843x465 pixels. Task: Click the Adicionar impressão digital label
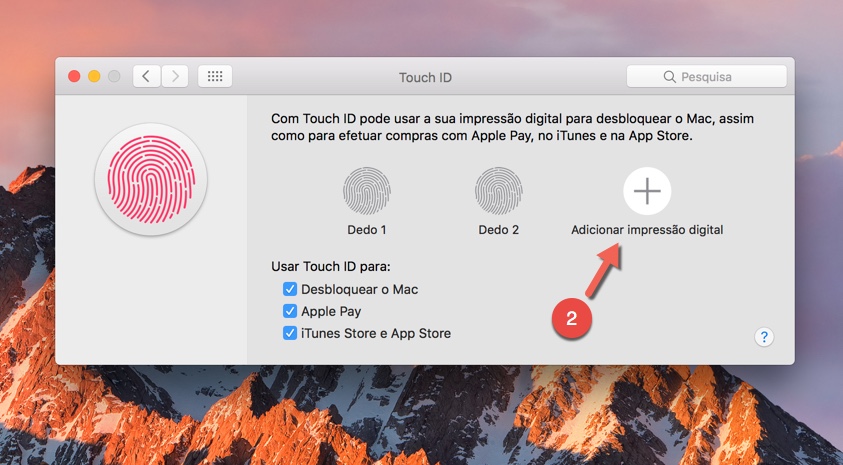point(647,230)
